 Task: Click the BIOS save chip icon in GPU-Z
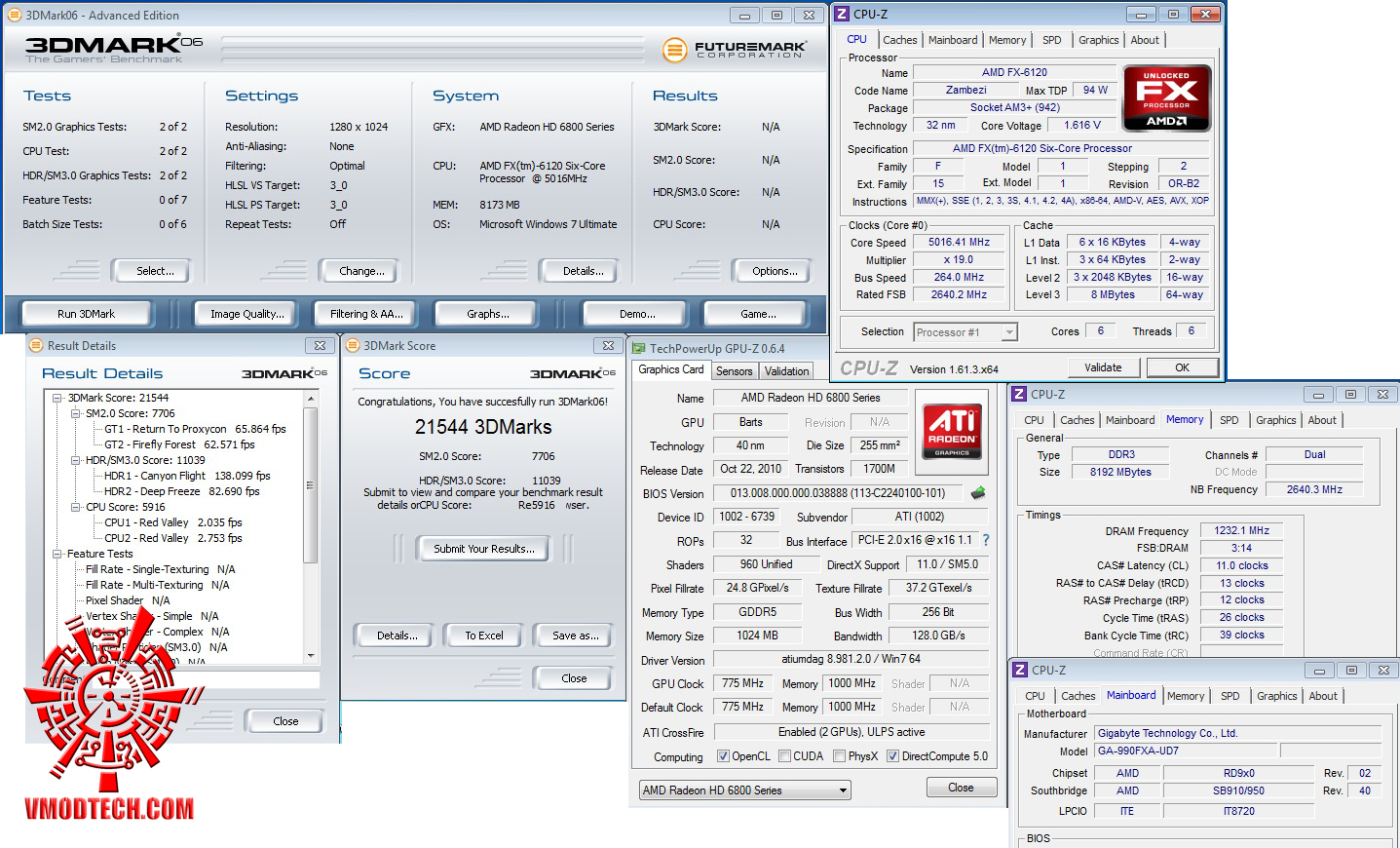978,493
